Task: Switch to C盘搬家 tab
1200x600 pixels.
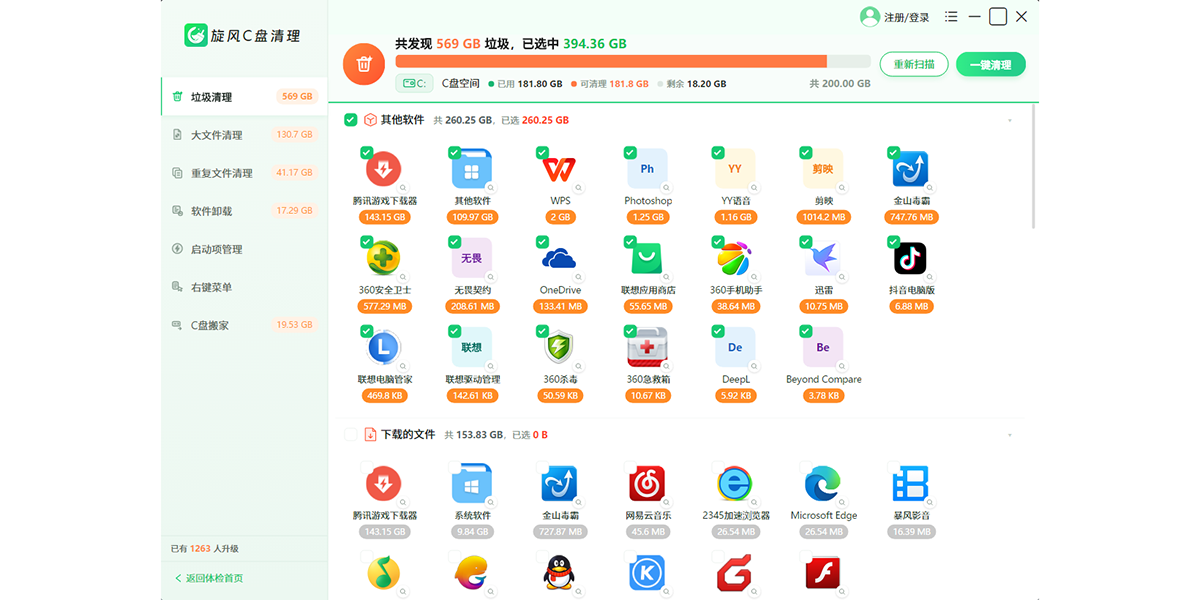Action: point(244,325)
